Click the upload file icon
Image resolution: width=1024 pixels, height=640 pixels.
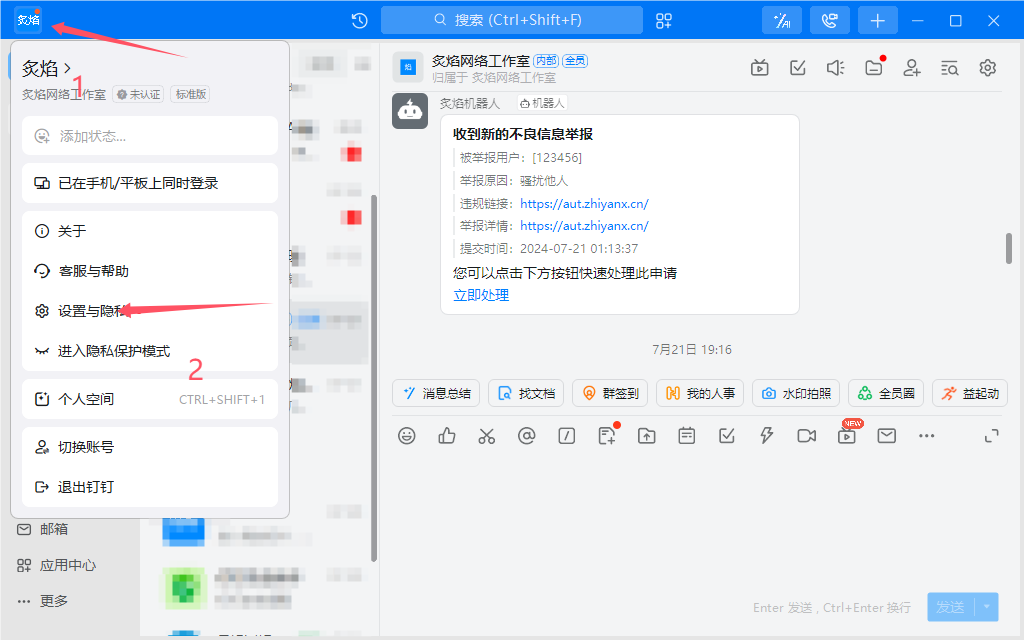[x=647, y=436]
